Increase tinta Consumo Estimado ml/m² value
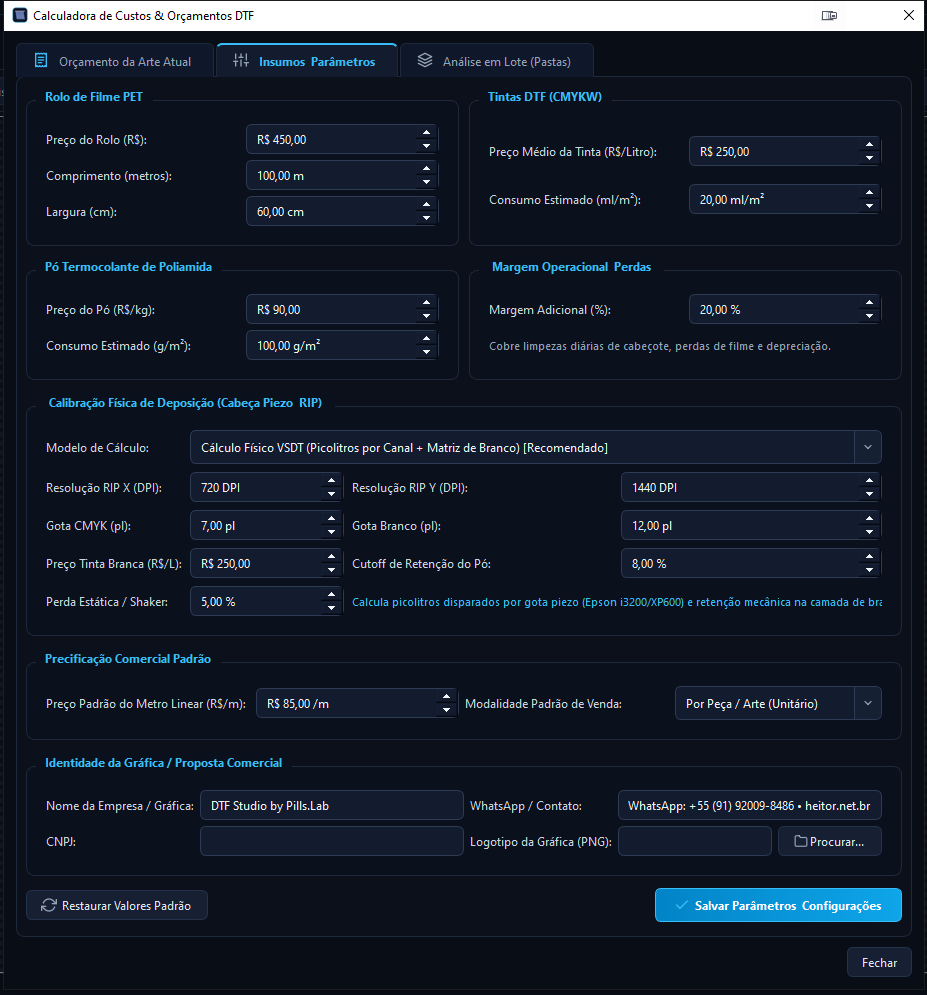927x995 pixels. pyautogui.click(x=869, y=192)
